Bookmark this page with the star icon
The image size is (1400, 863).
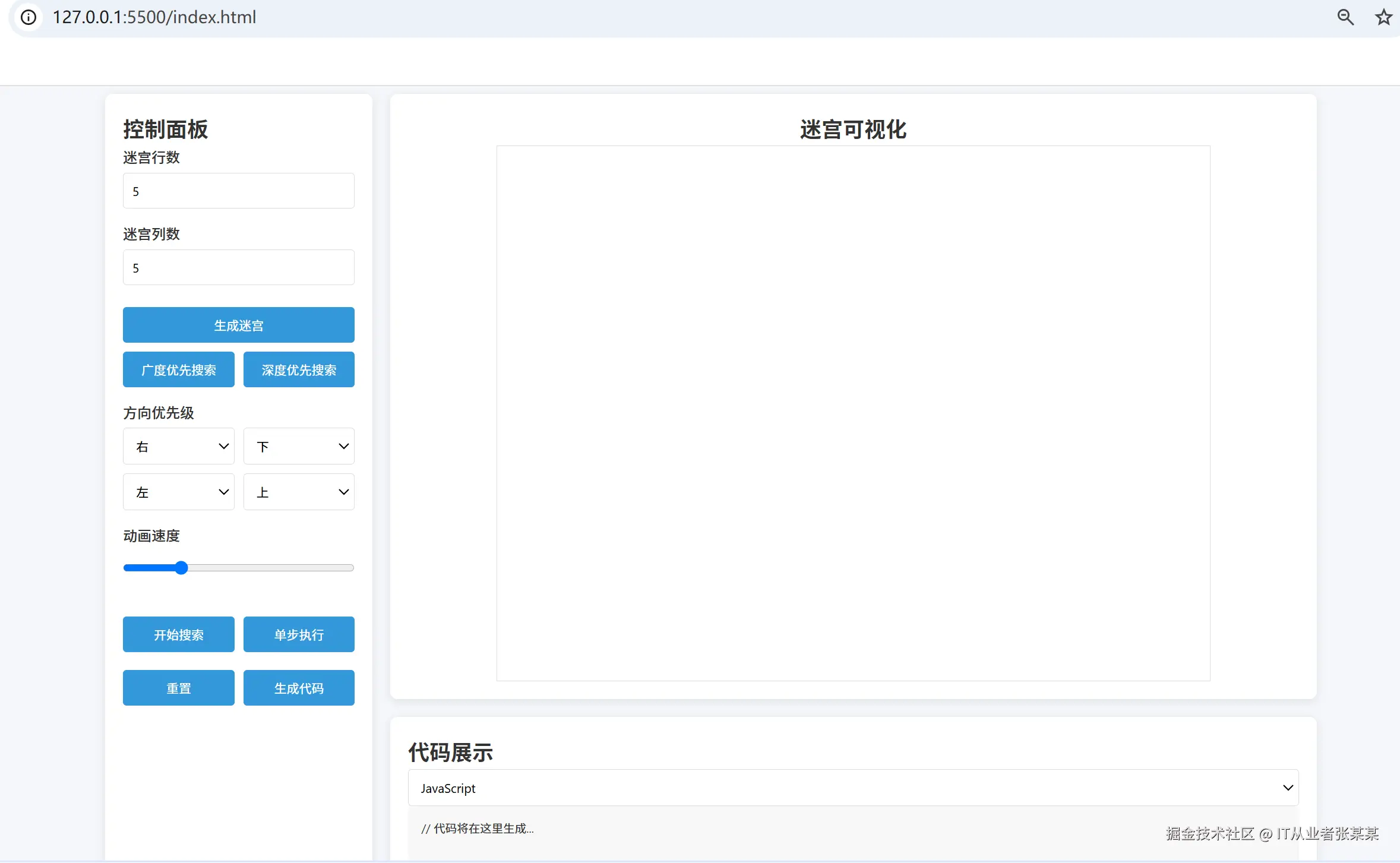(x=1383, y=17)
